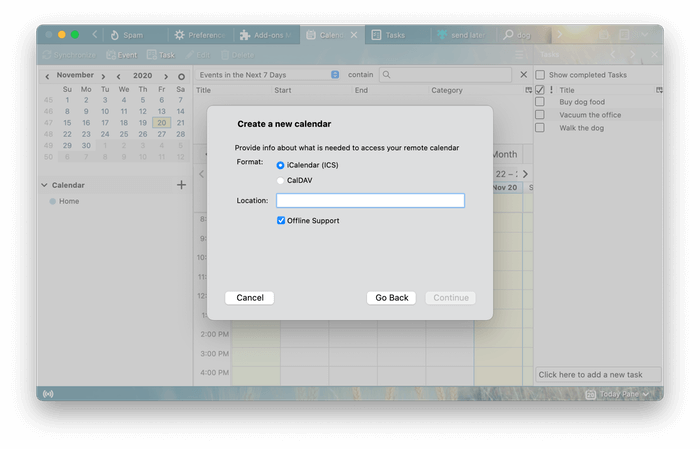Click the Go Back button

click(392, 298)
